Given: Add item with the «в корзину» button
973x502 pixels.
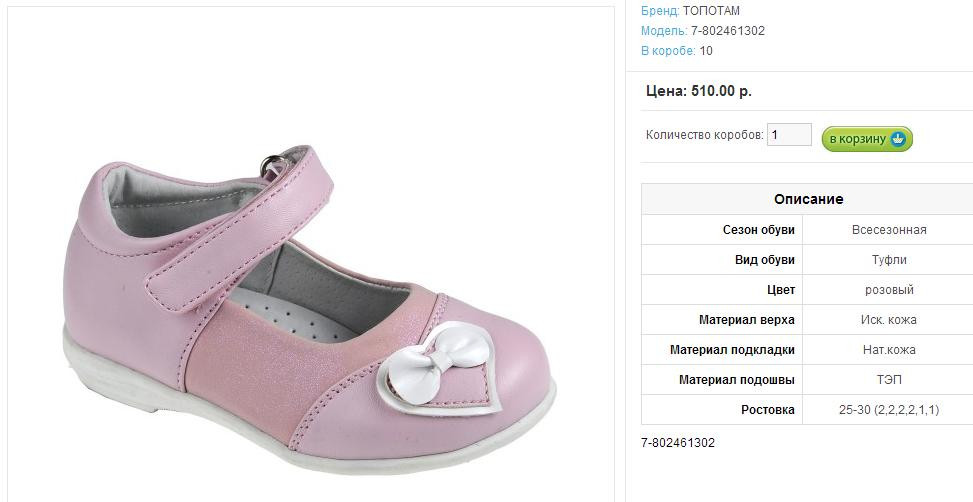Looking at the screenshot, I should (859, 139).
